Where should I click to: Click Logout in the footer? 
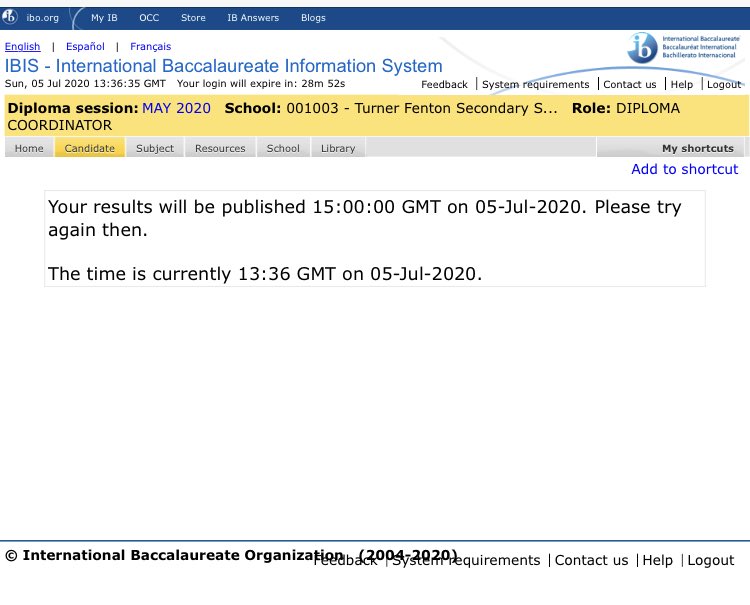click(710, 560)
